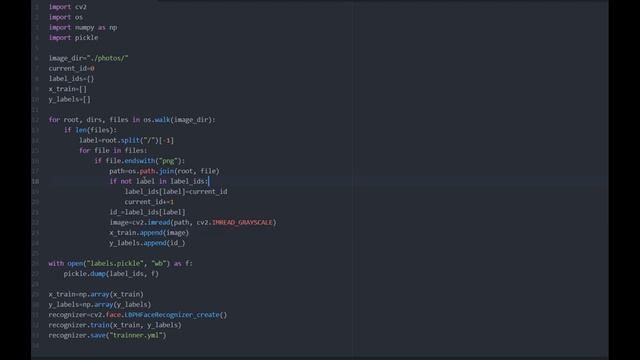Click the 'y_labels=[]' line
Screen dimensions: 640x360
[70, 99]
